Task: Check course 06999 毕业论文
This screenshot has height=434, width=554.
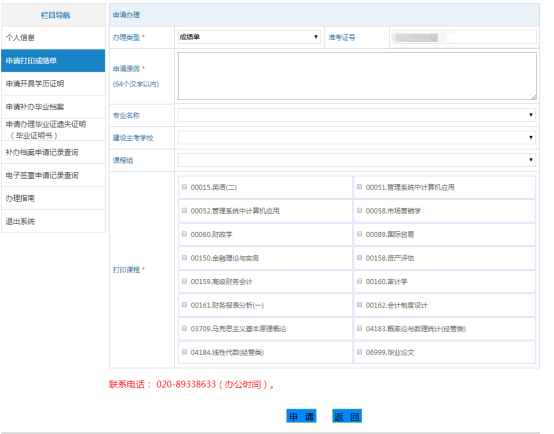Action: (359, 352)
